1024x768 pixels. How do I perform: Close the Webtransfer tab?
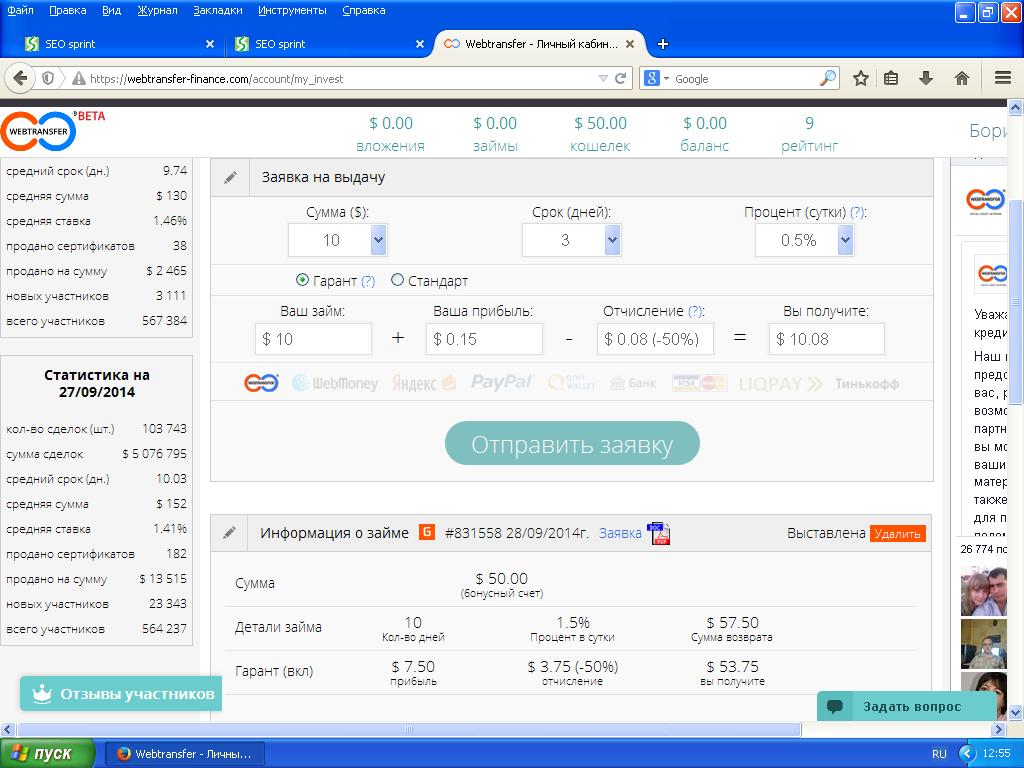point(630,44)
